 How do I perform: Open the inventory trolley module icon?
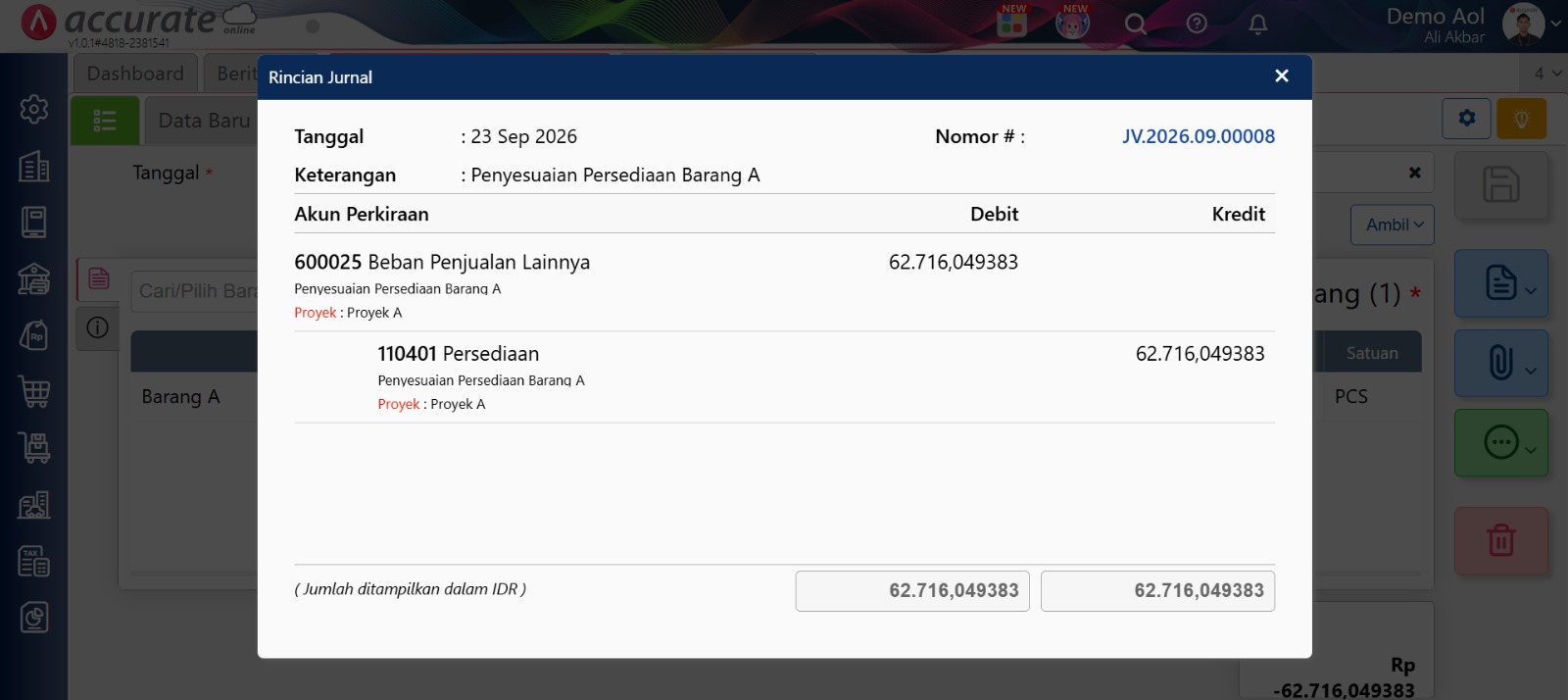coord(34,448)
